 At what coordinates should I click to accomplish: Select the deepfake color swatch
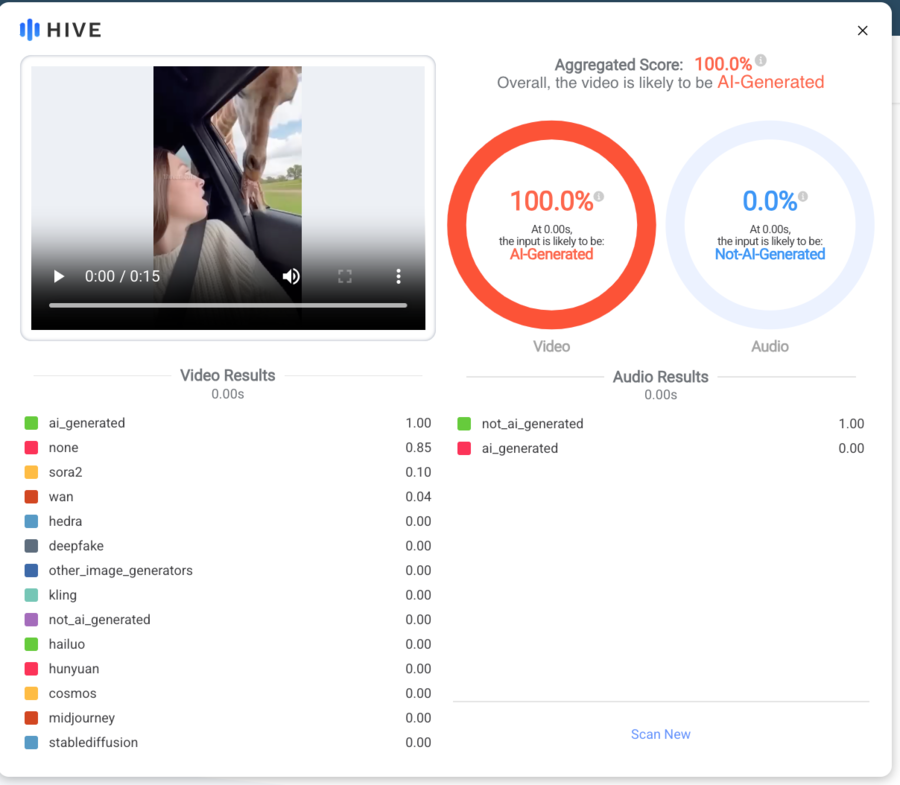(31, 546)
